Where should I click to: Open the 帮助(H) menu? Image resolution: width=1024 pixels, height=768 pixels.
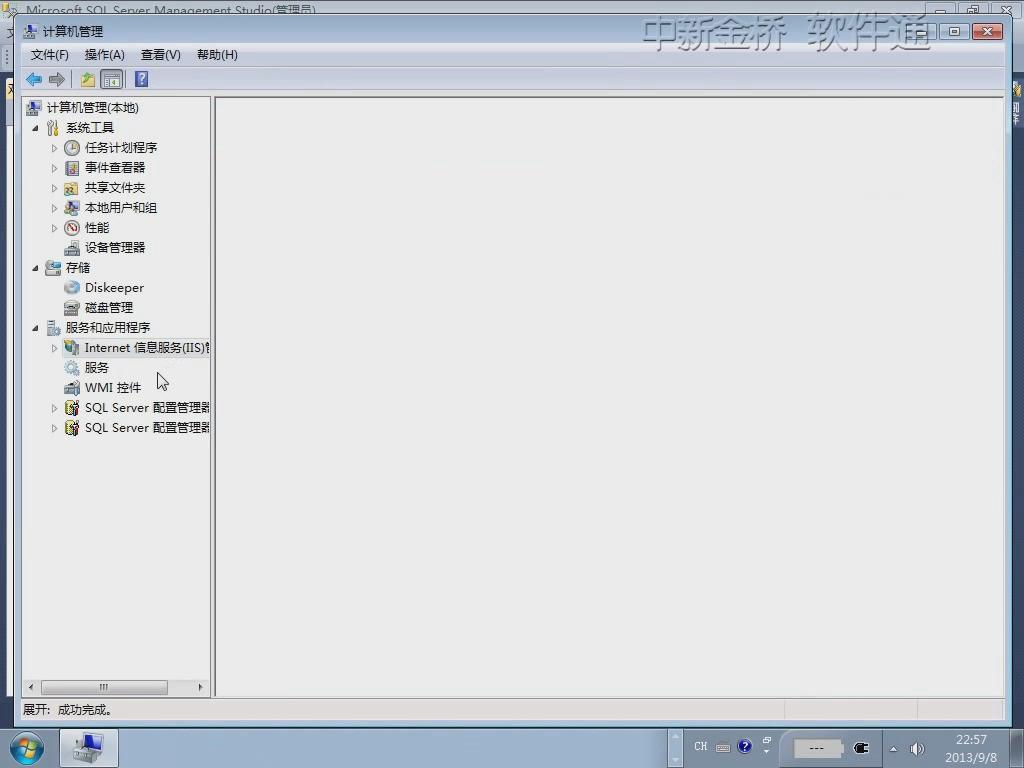[x=217, y=55]
